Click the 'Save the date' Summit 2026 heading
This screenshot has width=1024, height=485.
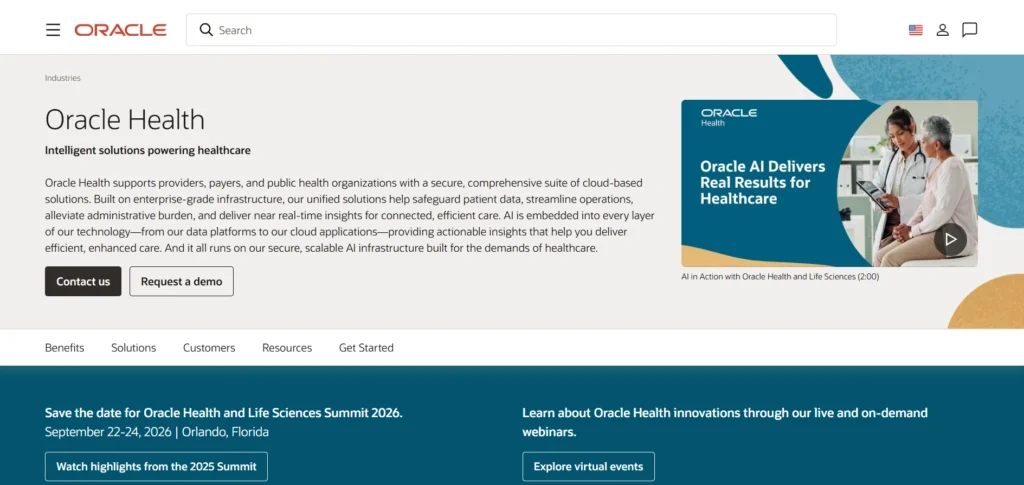224,413
